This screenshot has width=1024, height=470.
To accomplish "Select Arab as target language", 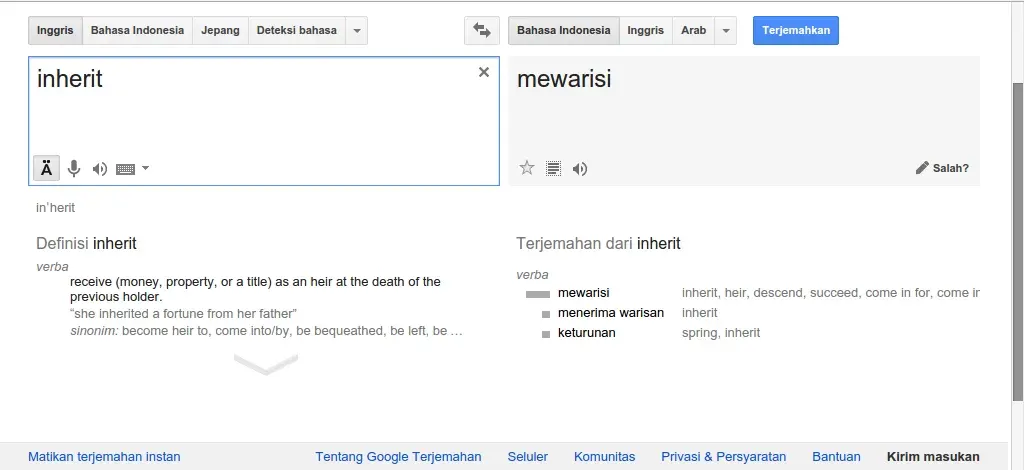I will click(693, 31).
